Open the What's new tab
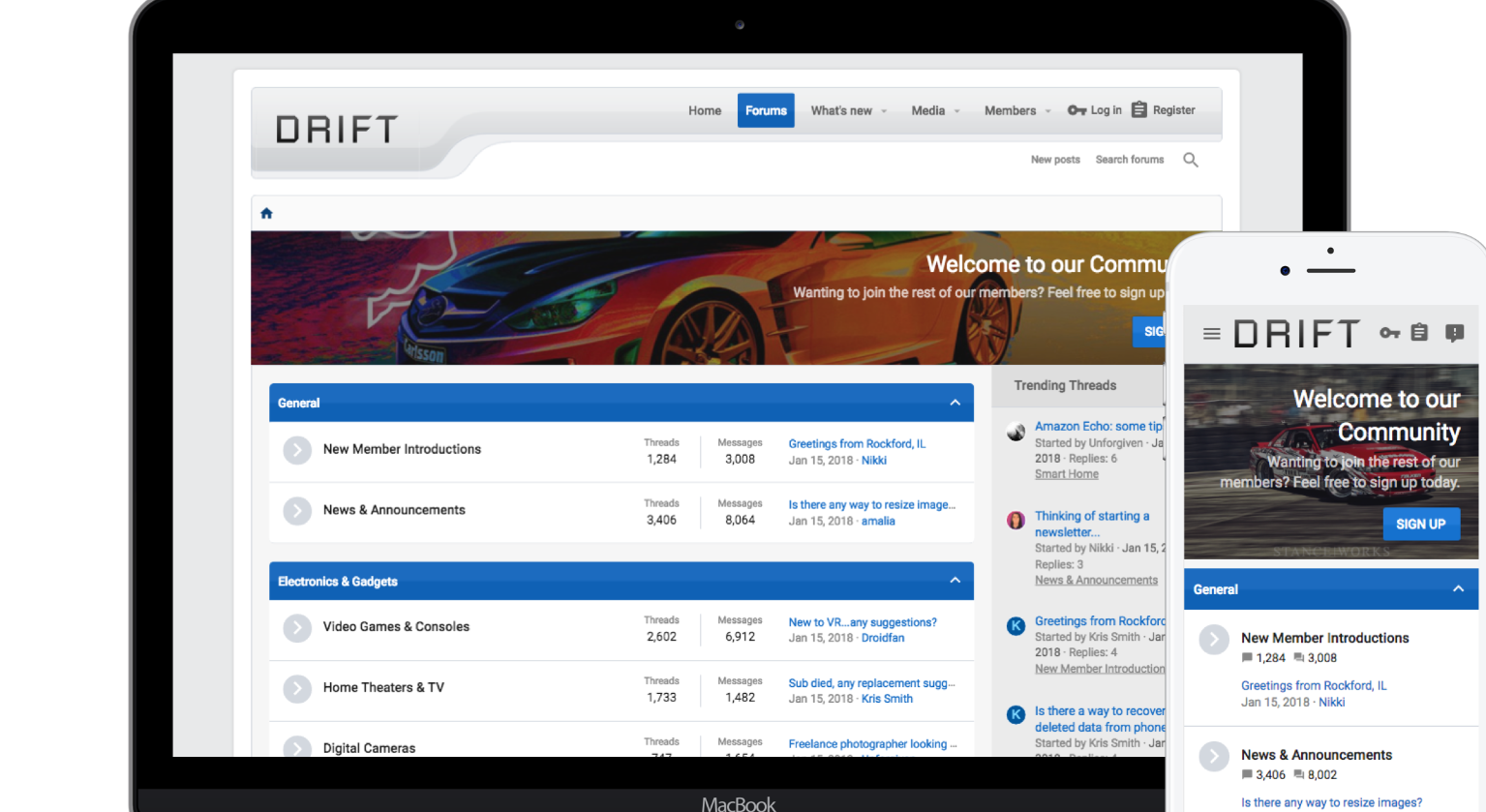This screenshot has width=1486, height=812. pyautogui.click(x=841, y=110)
